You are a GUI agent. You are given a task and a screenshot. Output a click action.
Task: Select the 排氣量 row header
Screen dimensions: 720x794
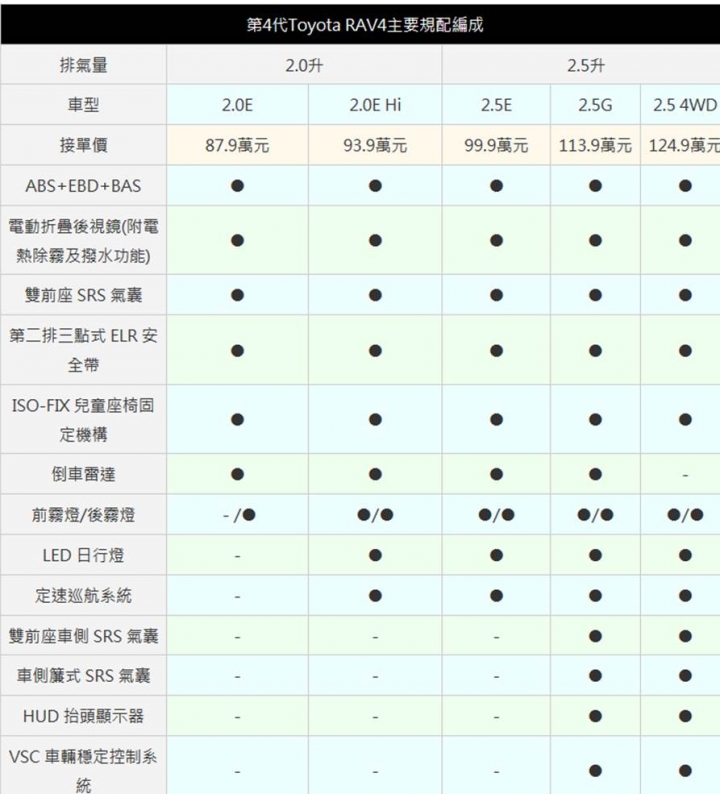click(84, 65)
